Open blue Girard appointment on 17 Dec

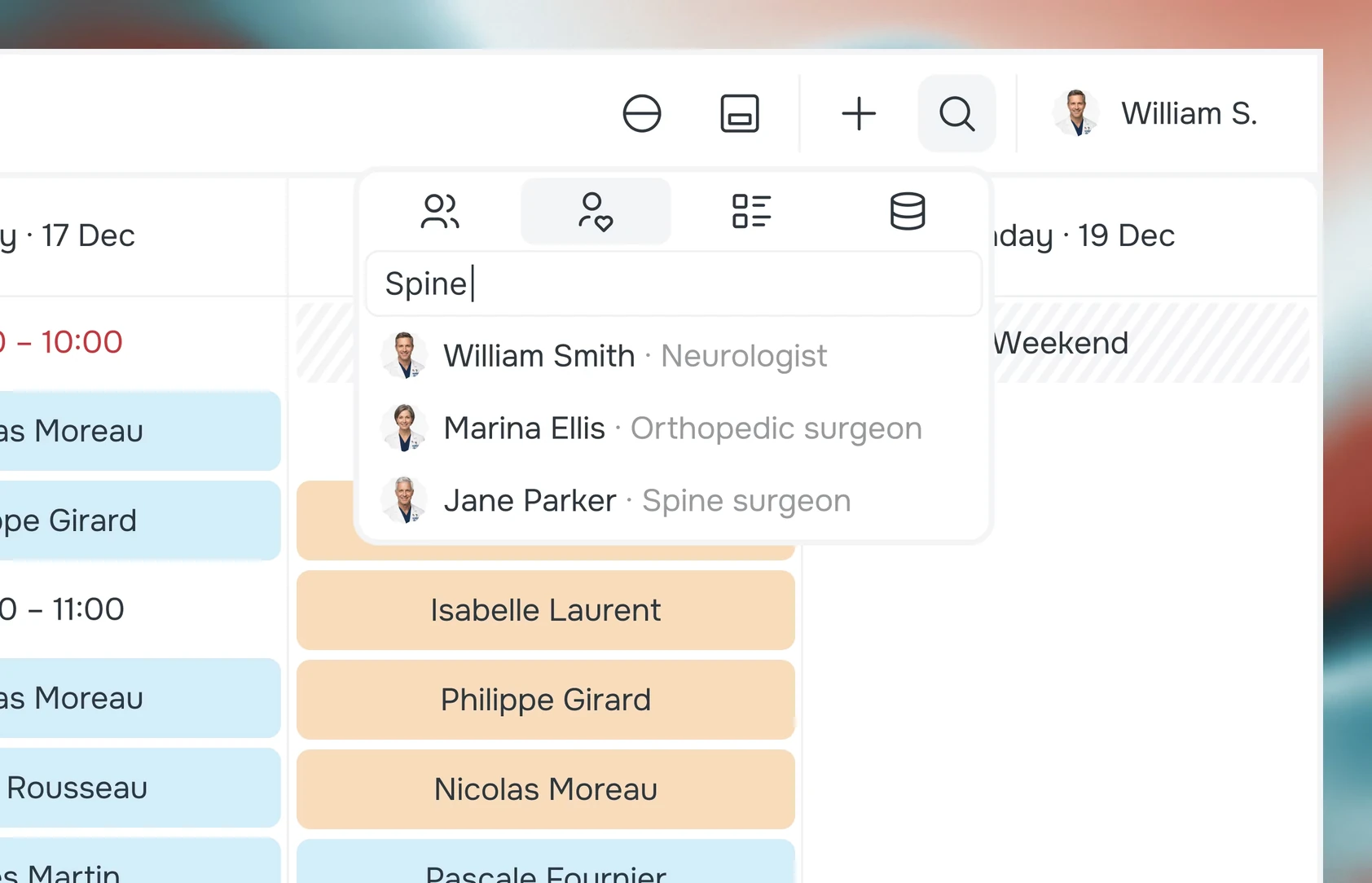[x=140, y=521]
